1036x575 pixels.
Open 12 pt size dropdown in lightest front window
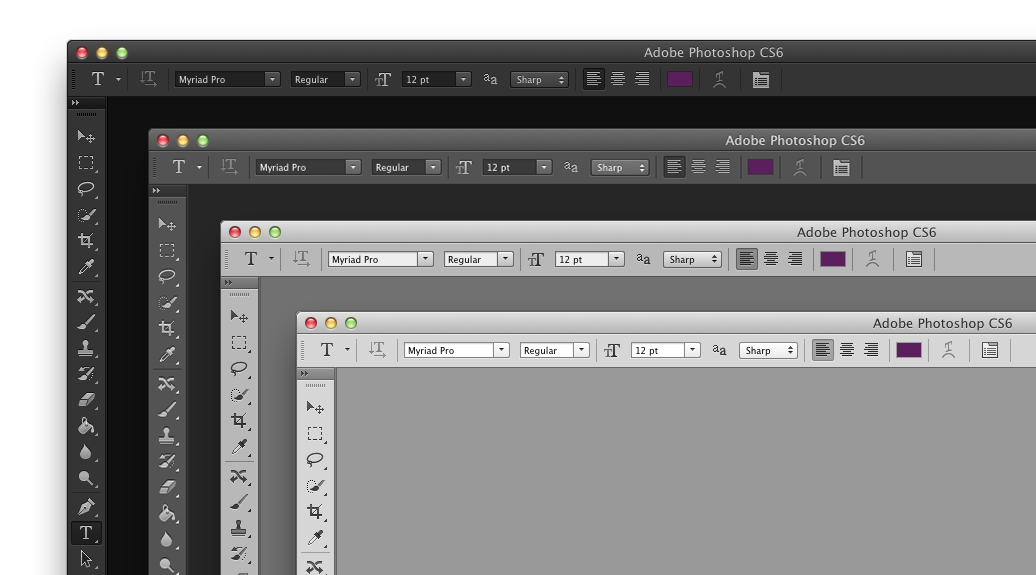(x=692, y=350)
